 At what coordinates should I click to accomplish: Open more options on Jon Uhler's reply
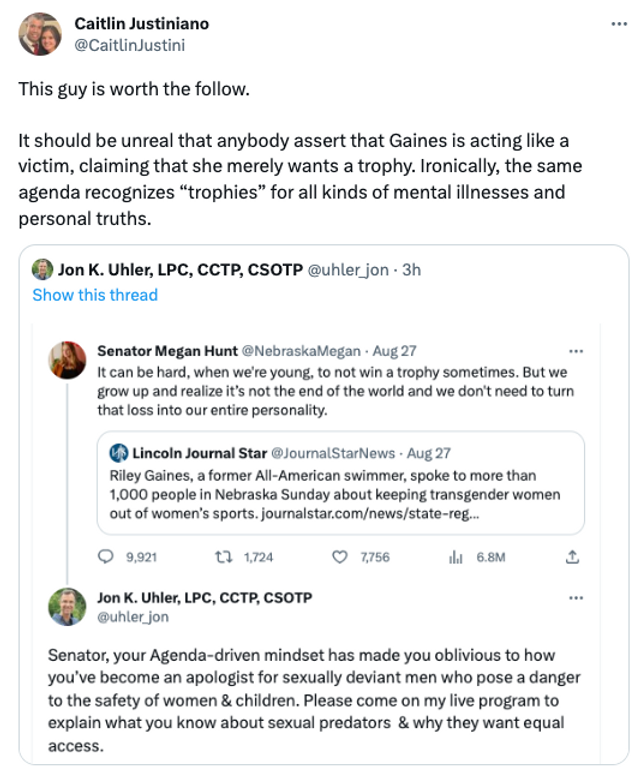pyautogui.click(x=575, y=598)
